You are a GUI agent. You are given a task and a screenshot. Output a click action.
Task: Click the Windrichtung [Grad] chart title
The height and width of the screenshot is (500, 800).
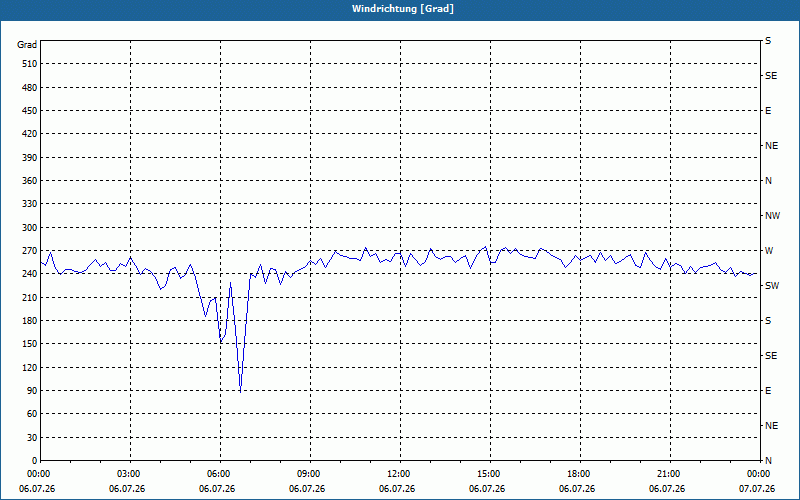403,9
